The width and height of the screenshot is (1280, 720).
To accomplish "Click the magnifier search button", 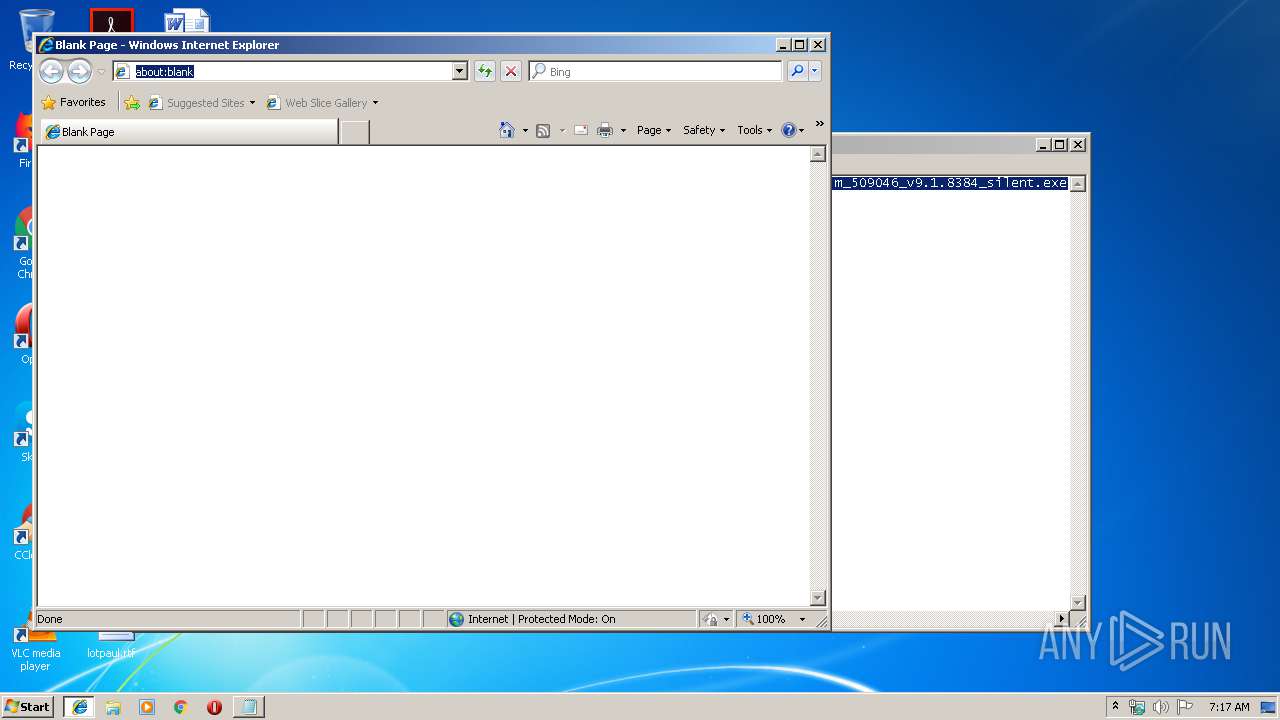I will point(797,71).
